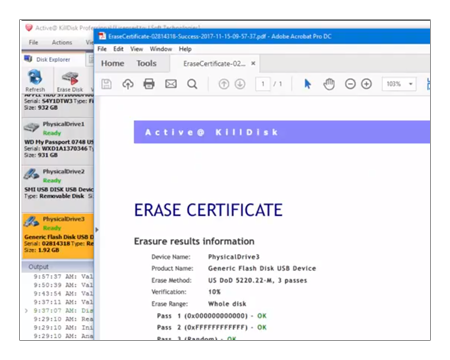Click the first 9:29:10 AM log line
The width and height of the screenshot is (450, 360).
(x=63, y=319)
